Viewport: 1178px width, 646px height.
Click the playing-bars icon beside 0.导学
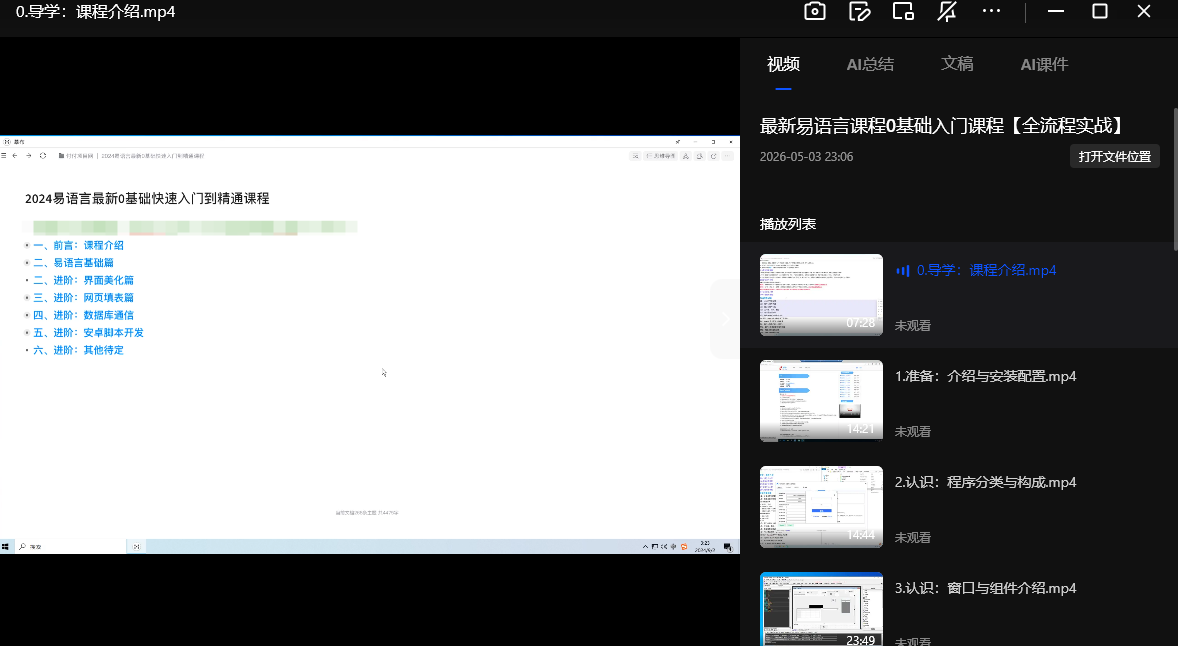[x=902, y=270]
